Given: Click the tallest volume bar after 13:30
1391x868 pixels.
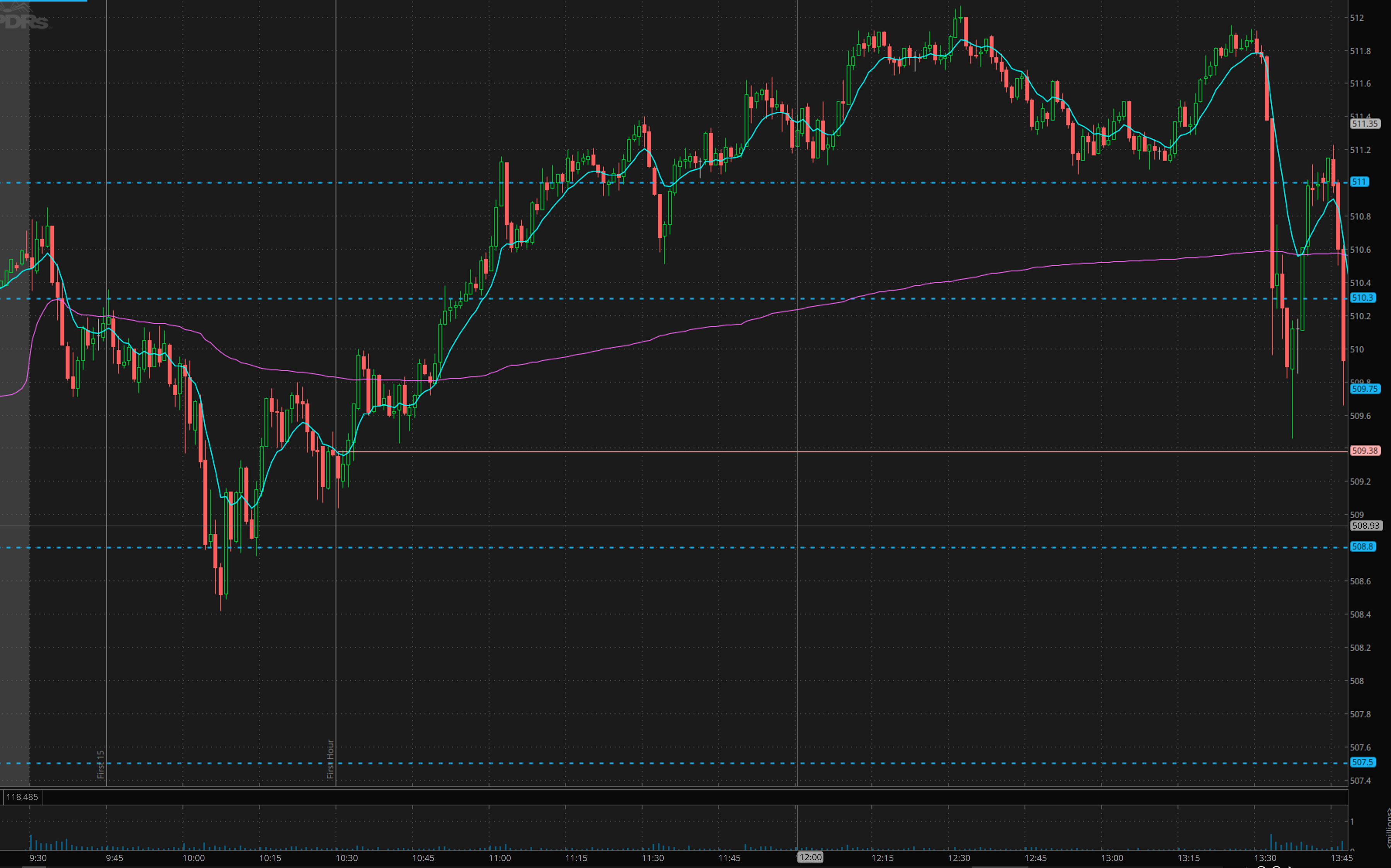Looking at the screenshot, I should point(1271,842).
